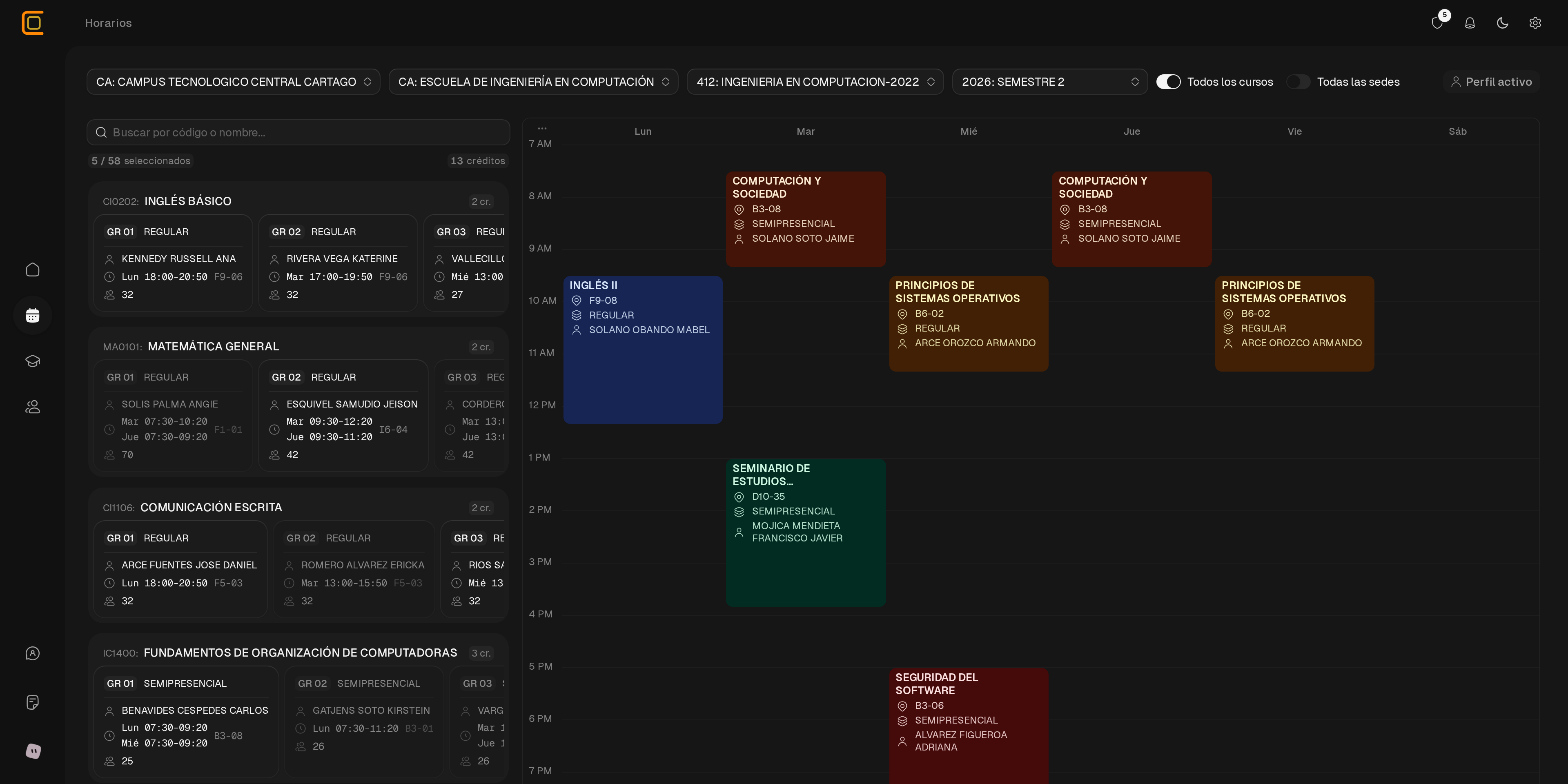Click person icon beside ALVAREZ FIGUEROA ADRIANA
1568x784 pixels.
click(902, 742)
